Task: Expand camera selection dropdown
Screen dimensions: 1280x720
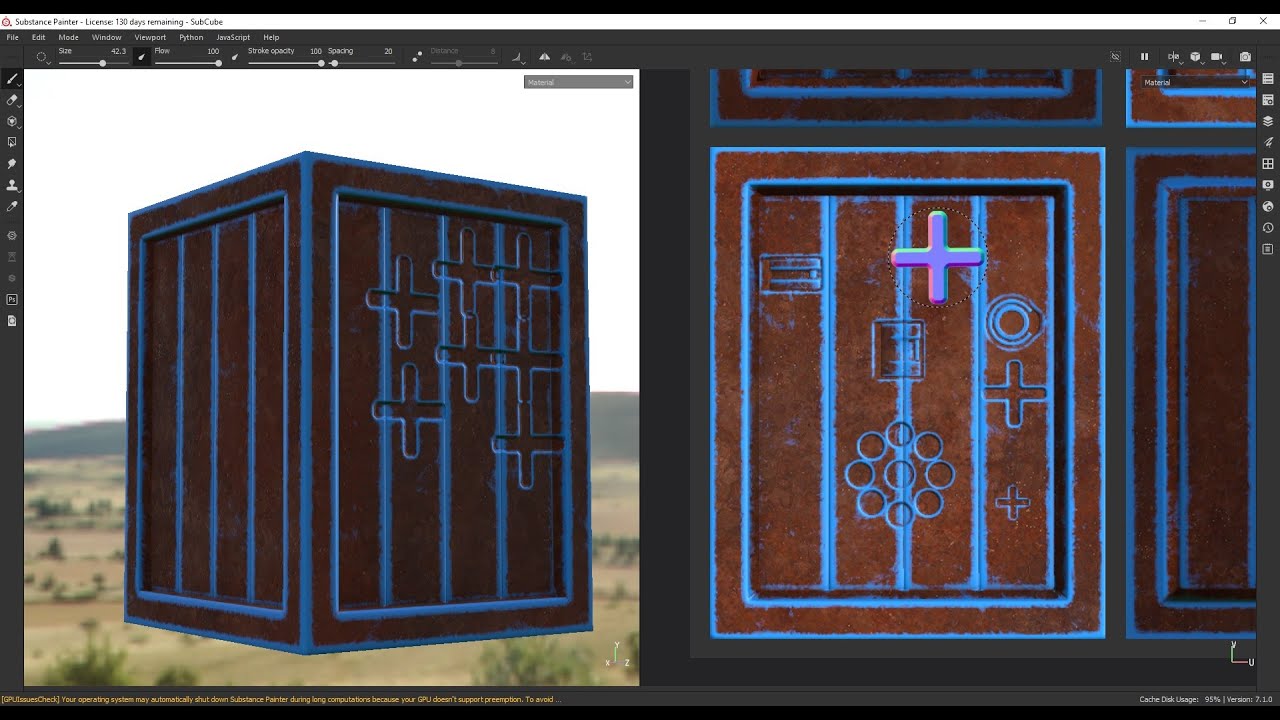Action: pos(1218,57)
